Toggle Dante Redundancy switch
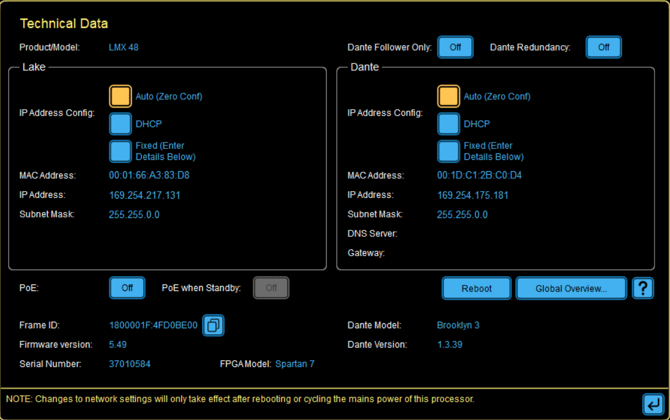The image size is (670, 420). coord(603,47)
